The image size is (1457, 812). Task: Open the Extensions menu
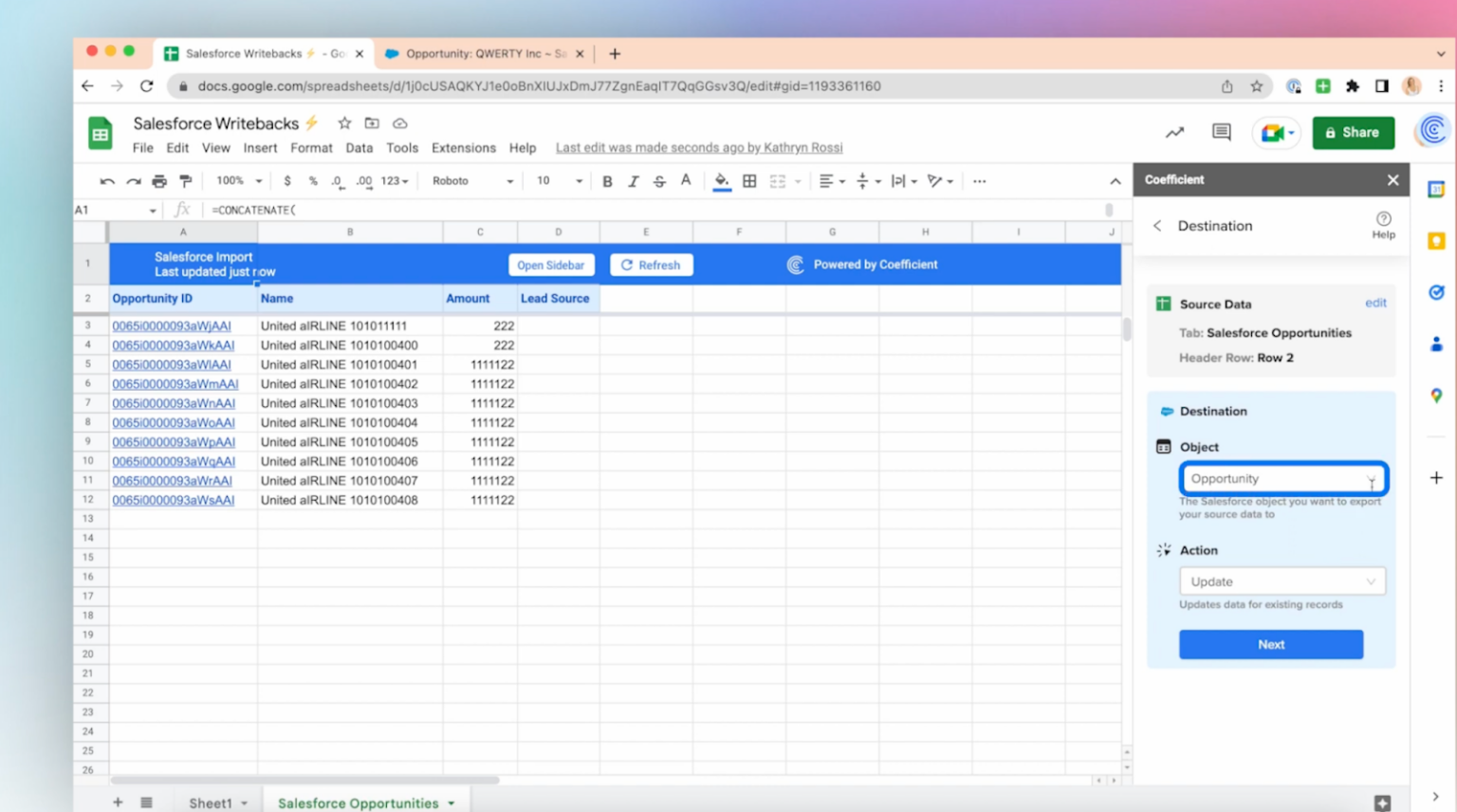464,148
